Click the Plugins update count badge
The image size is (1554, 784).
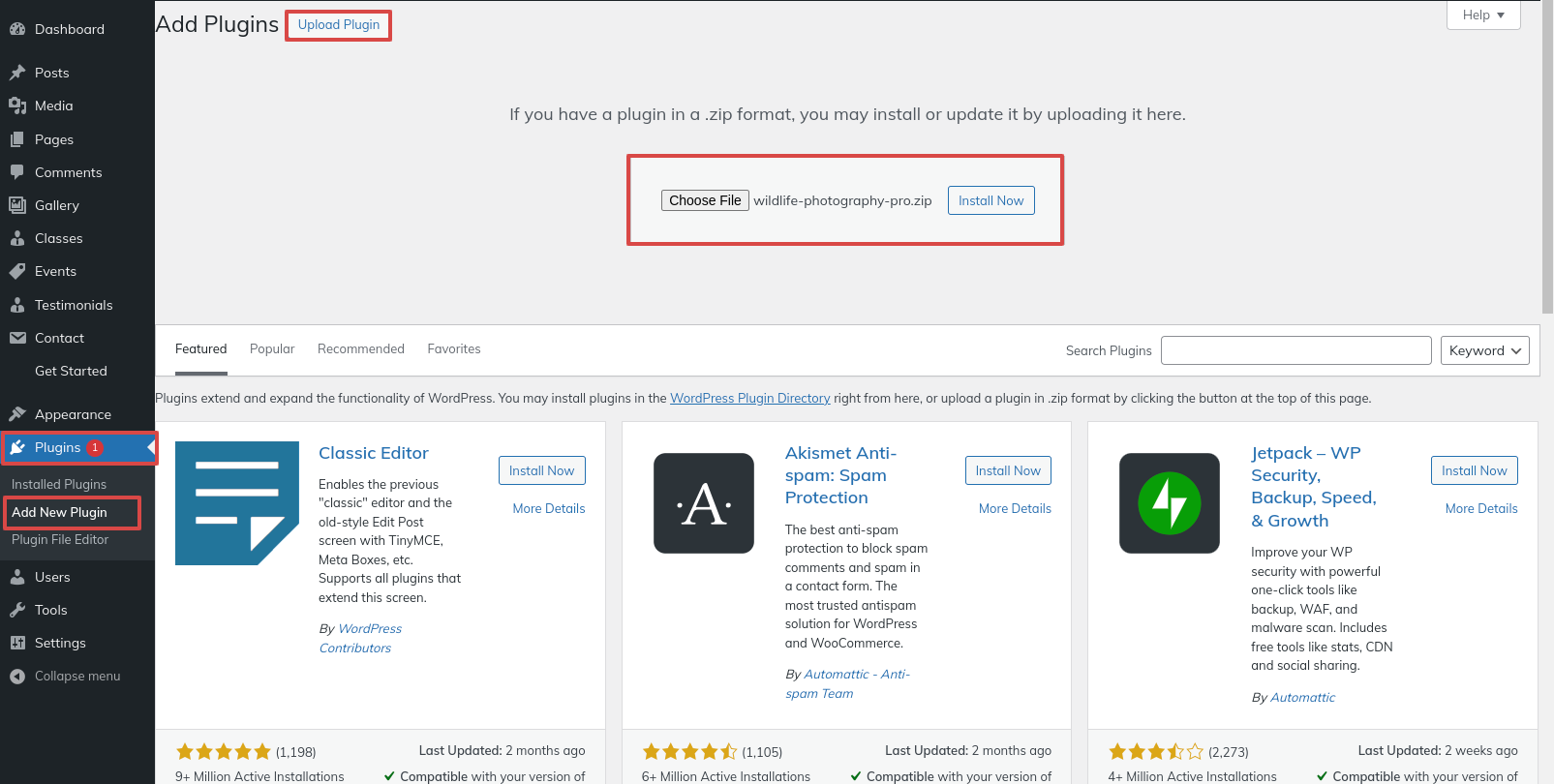[95, 447]
